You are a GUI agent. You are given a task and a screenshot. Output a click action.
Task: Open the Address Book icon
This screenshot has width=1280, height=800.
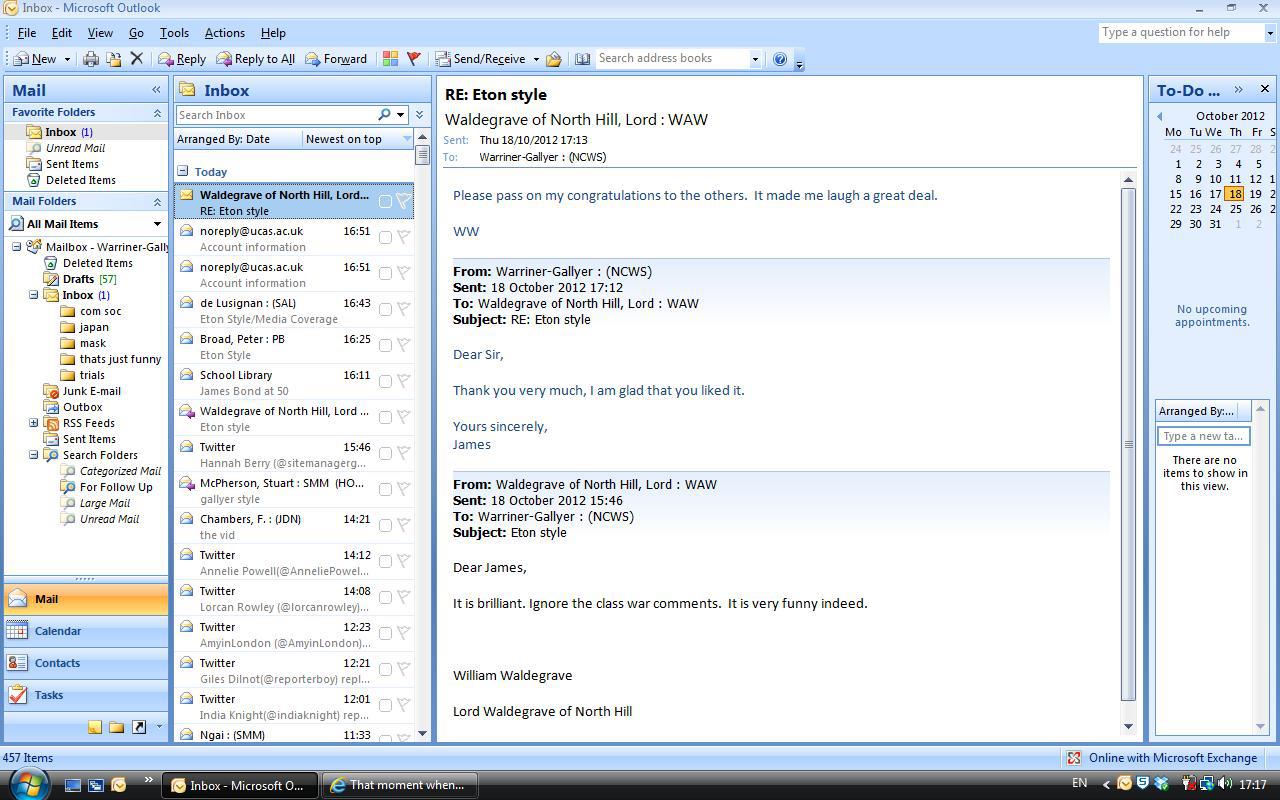coord(582,59)
